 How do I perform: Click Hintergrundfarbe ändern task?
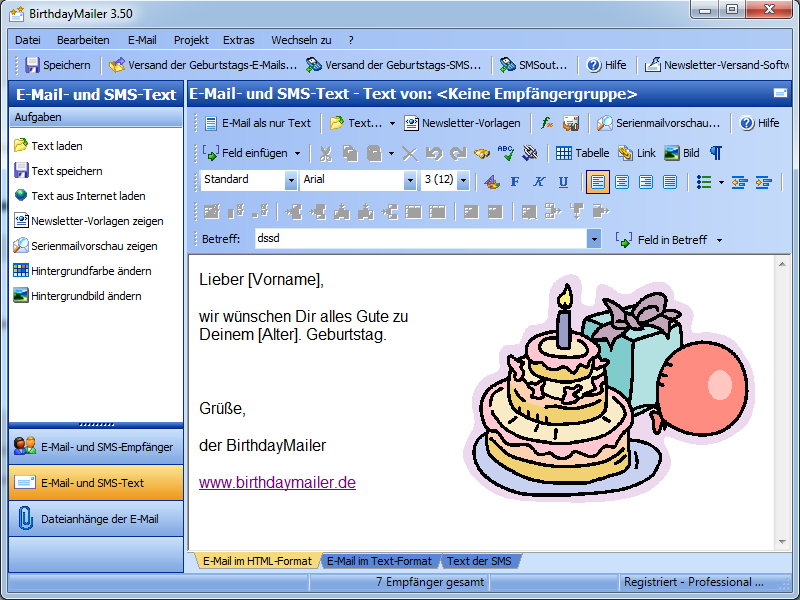click(x=83, y=271)
